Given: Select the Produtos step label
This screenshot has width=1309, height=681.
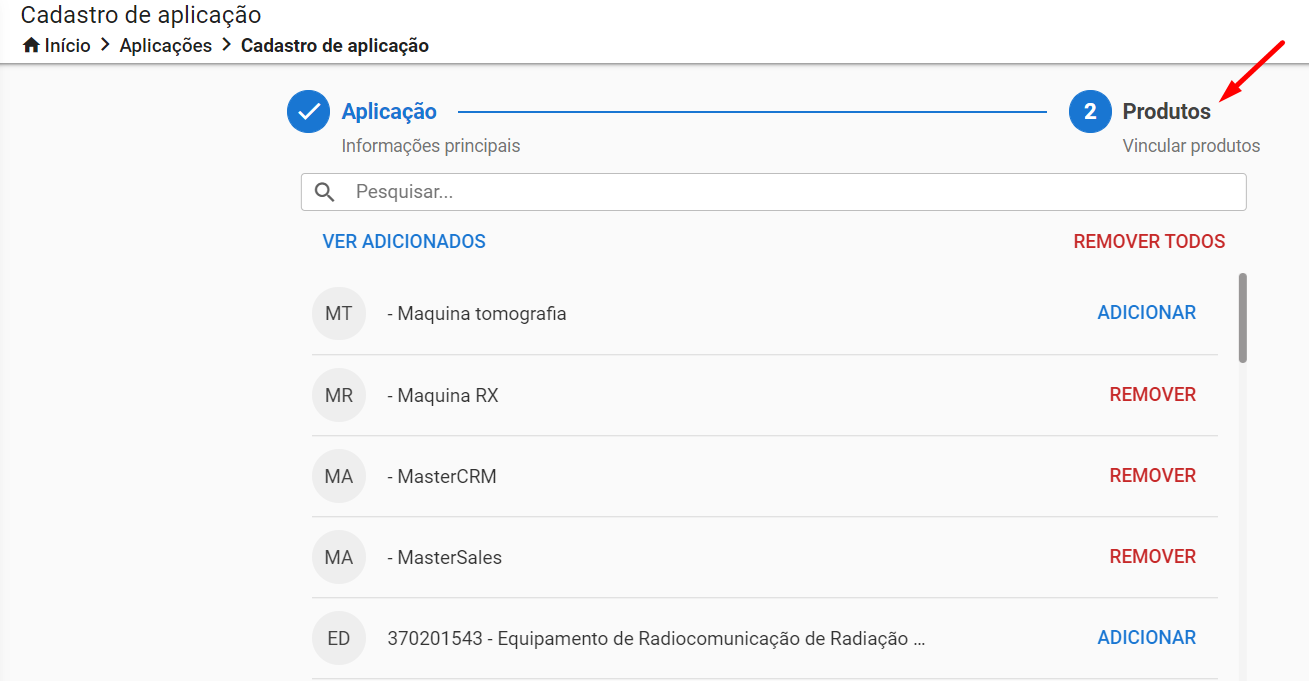Looking at the screenshot, I should coord(1166,111).
